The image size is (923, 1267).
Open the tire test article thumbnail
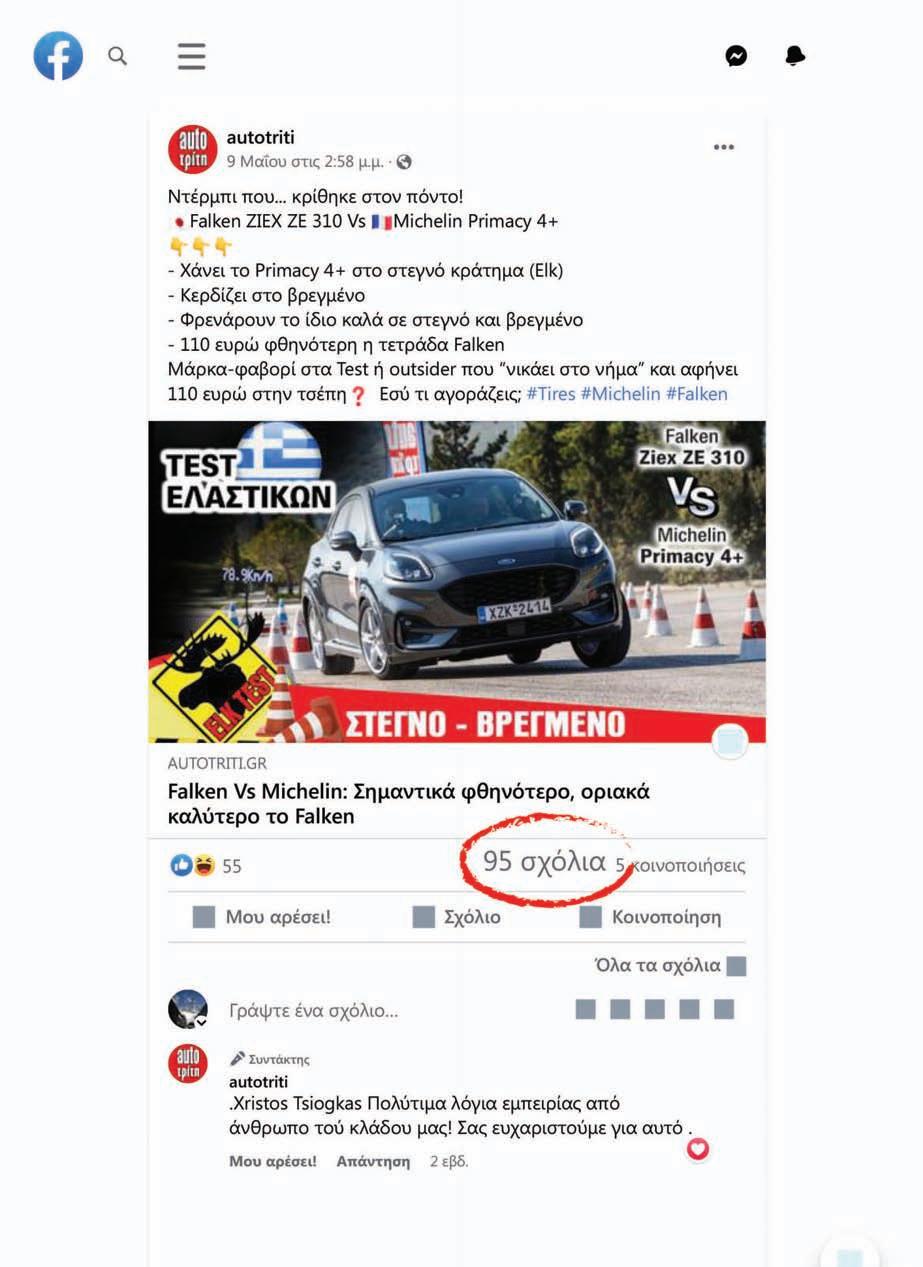tap(457, 582)
